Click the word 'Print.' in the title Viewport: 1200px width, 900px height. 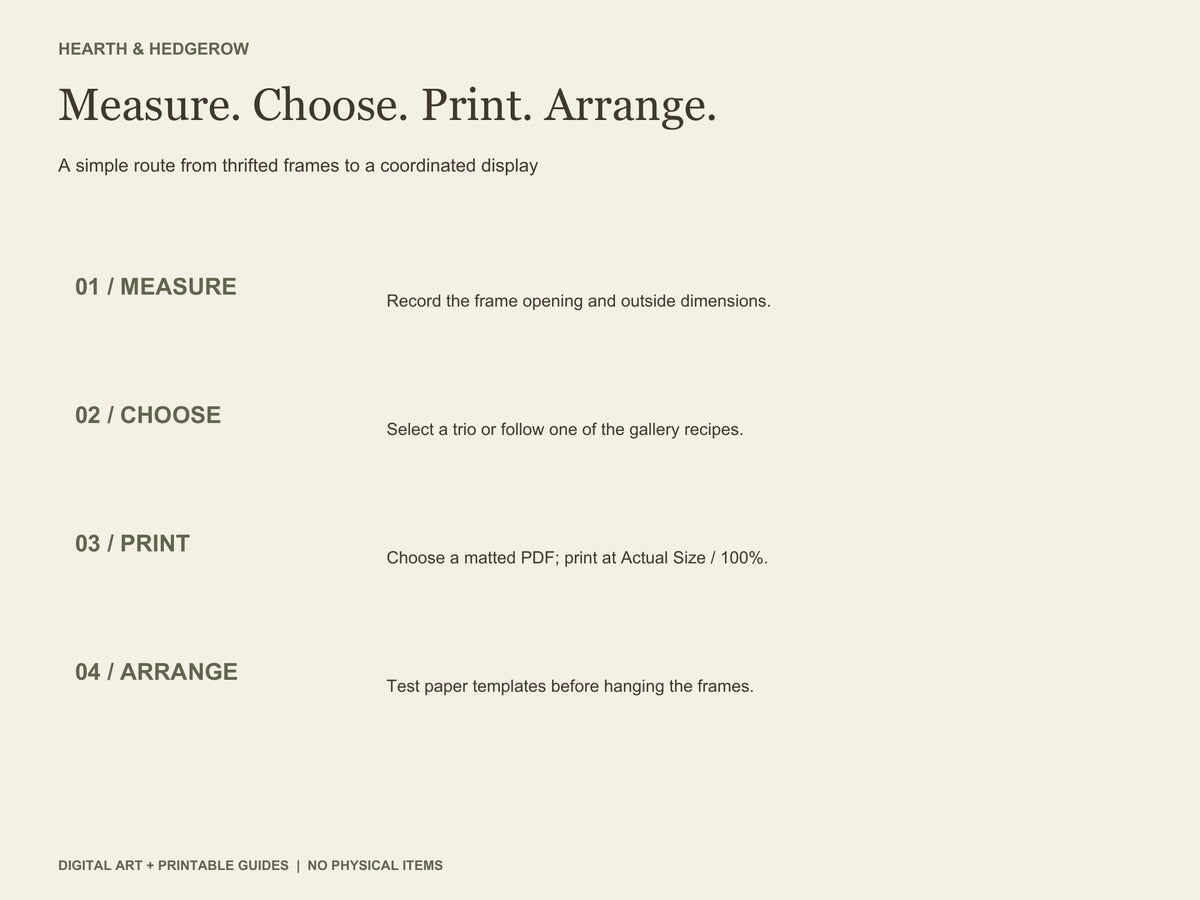click(x=476, y=105)
